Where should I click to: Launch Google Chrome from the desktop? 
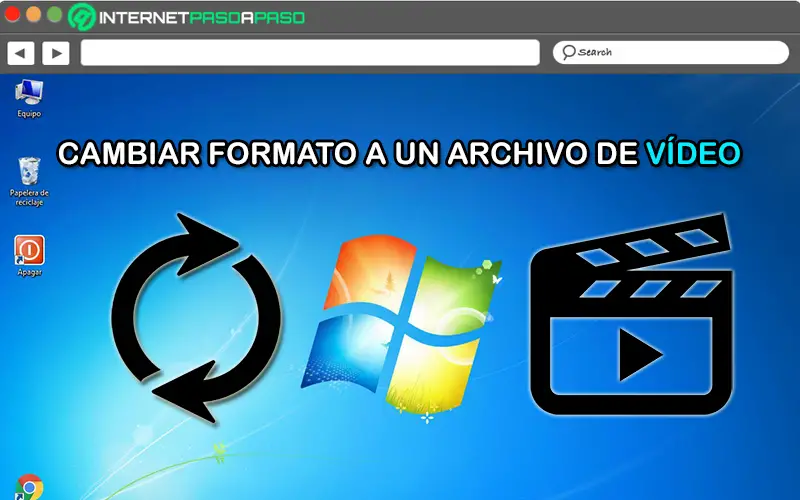coord(29,488)
